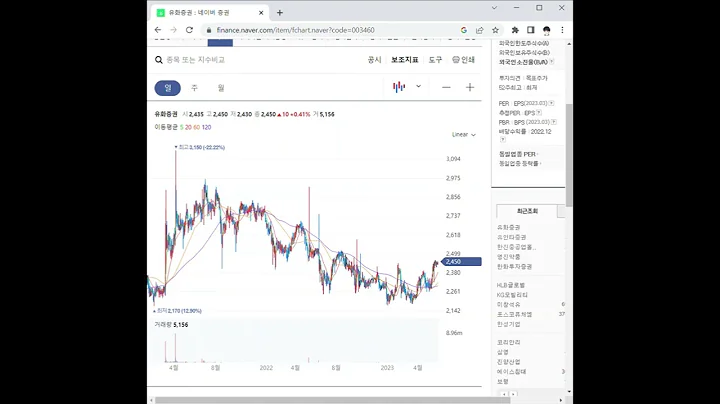Expand the chart type dropdown arrow
Image resolution: width=720 pixels, height=404 pixels.
(418, 86)
